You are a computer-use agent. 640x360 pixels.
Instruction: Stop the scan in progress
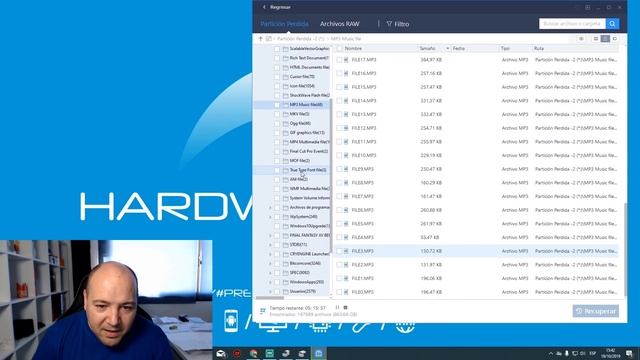(345, 307)
